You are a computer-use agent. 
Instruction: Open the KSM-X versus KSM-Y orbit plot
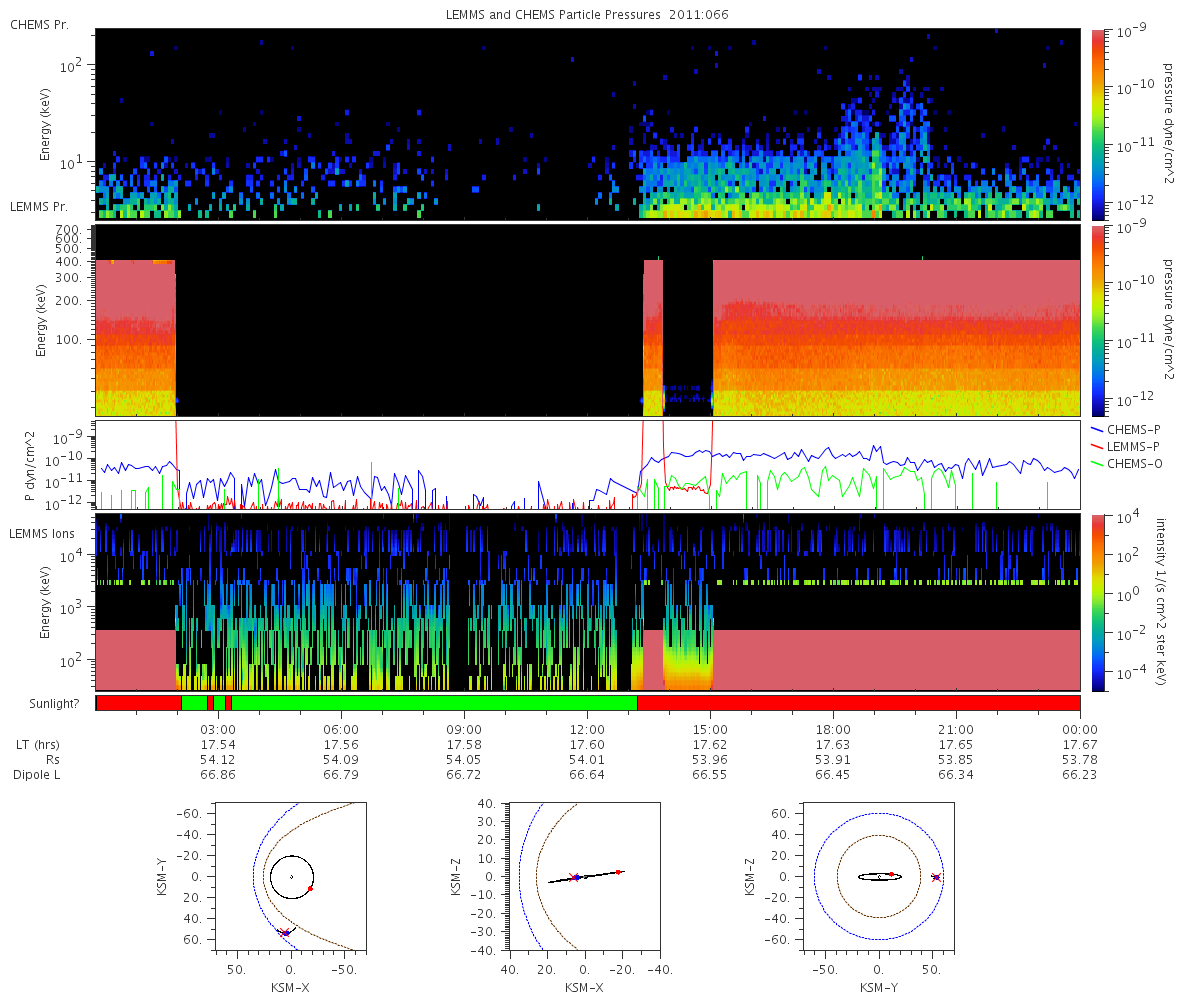pyautogui.click(x=291, y=877)
